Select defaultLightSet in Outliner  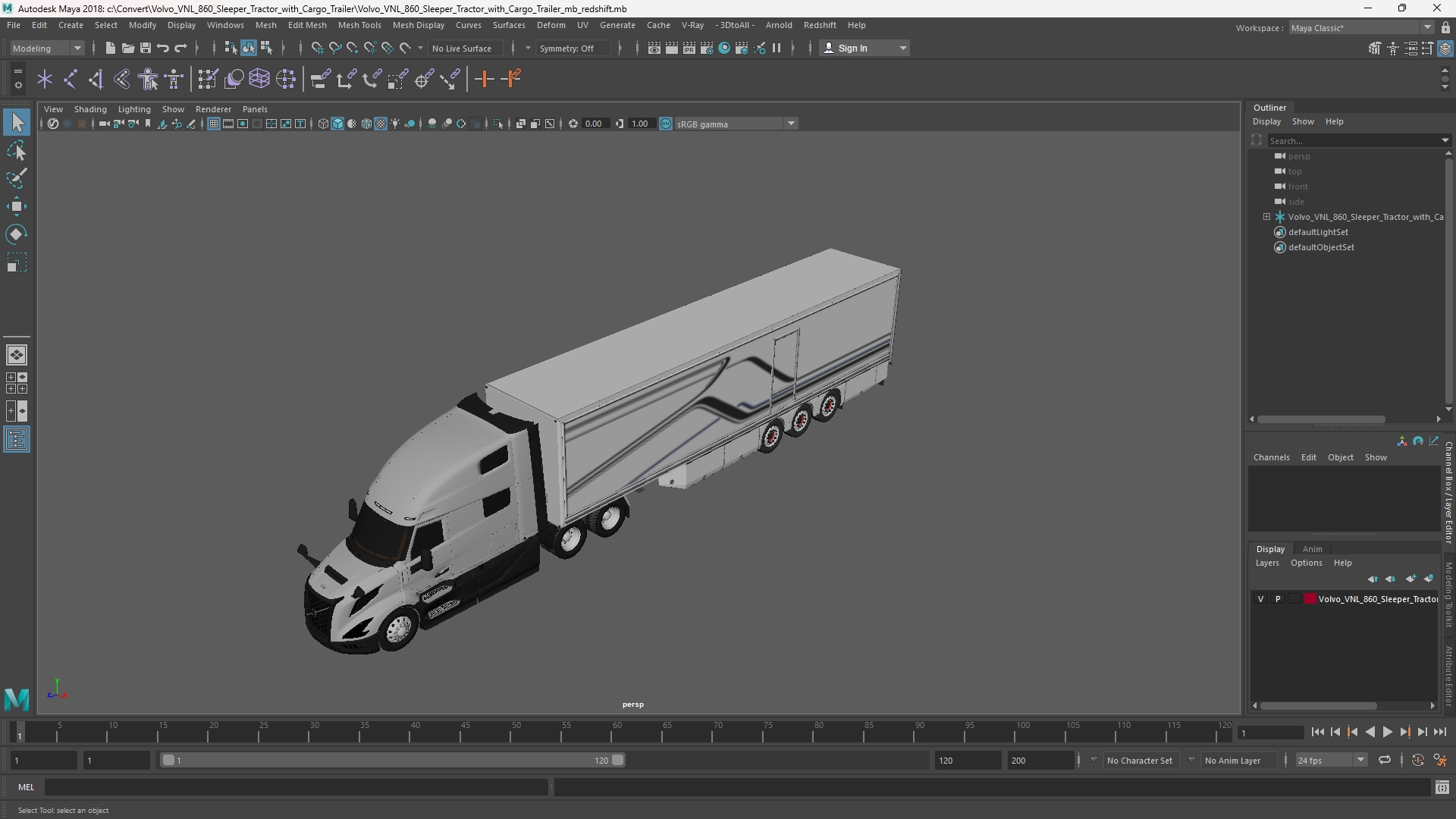1318,232
